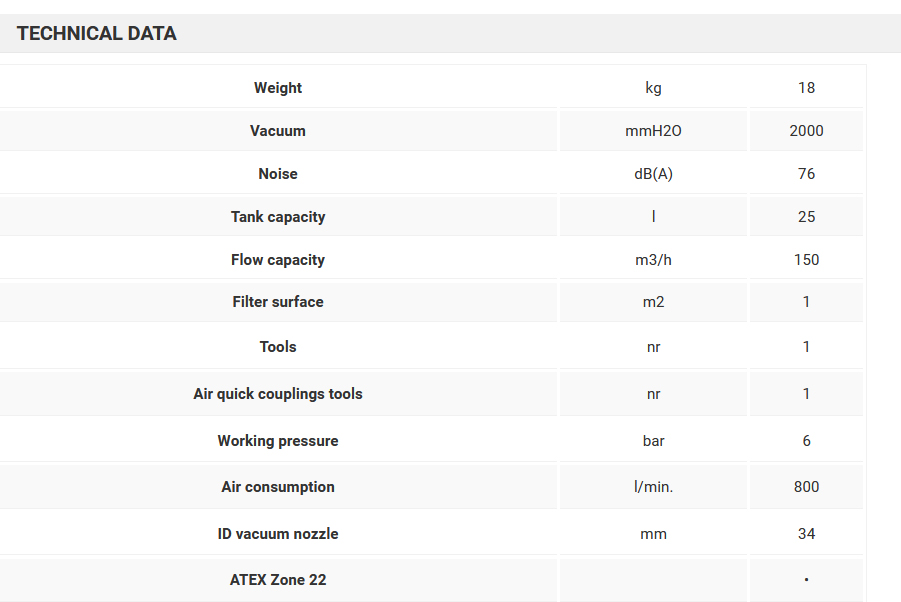Image resolution: width=901 pixels, height=602 pixels.
Task: Click the ID vacuum nozzle label
Action: (278, 534)
